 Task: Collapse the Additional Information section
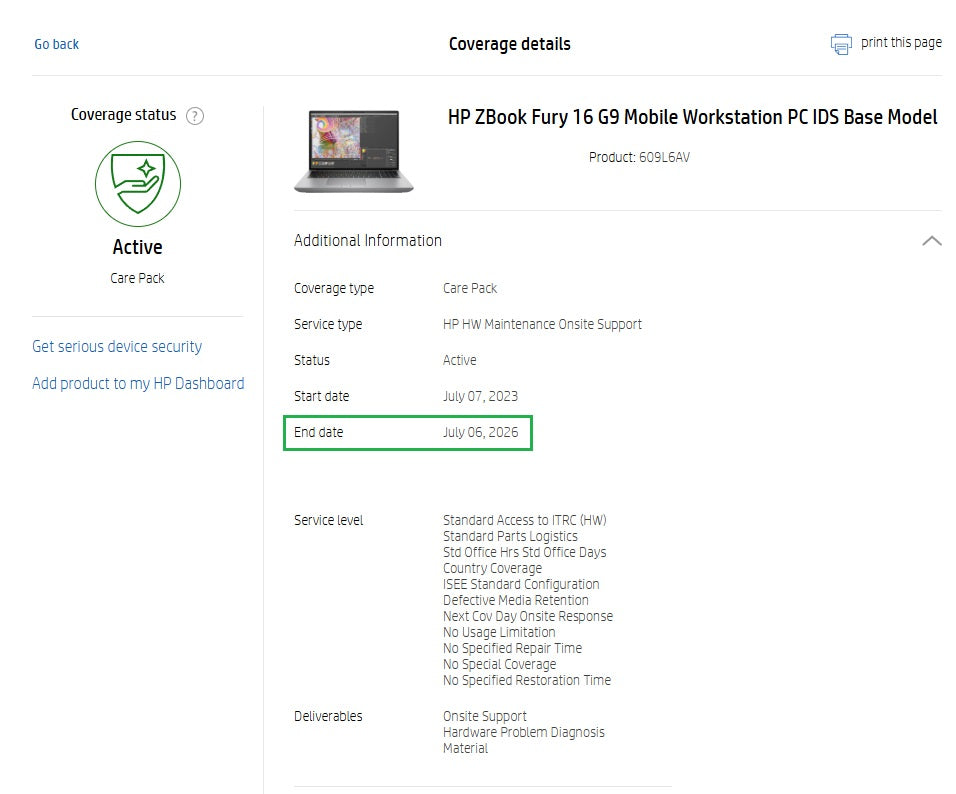(931, 240)
